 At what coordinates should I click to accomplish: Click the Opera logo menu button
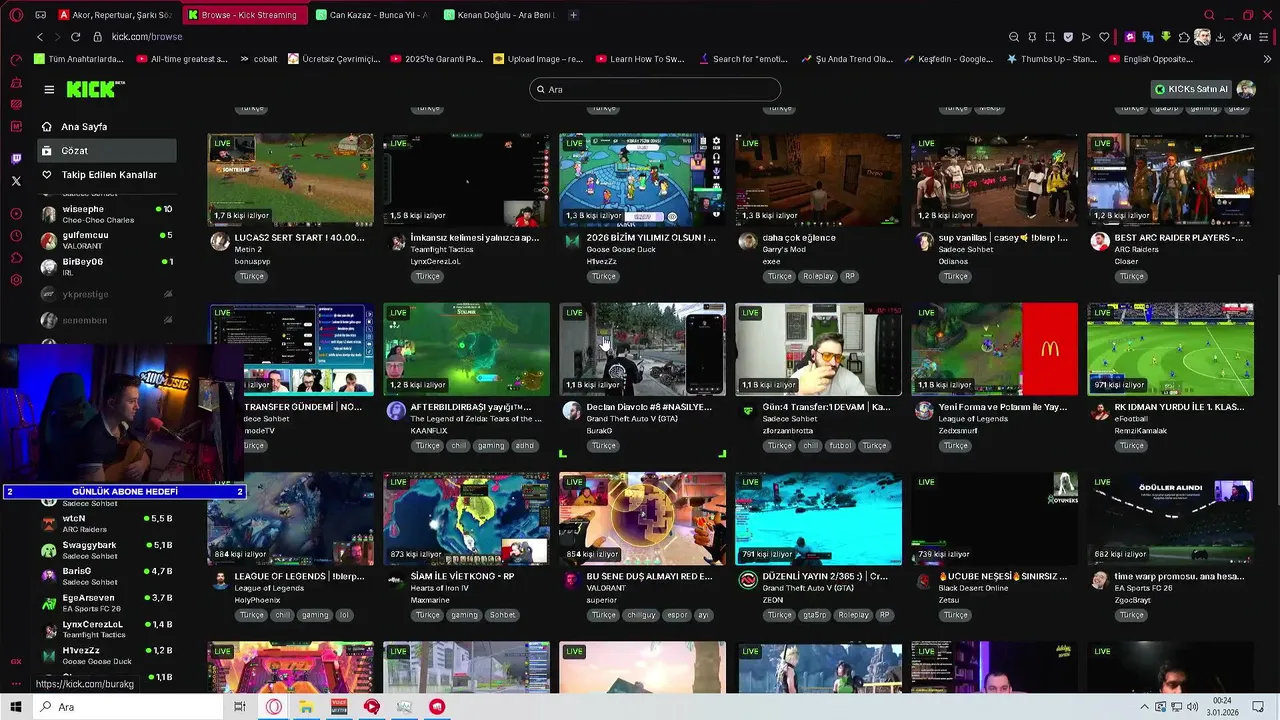click(16, 15)
